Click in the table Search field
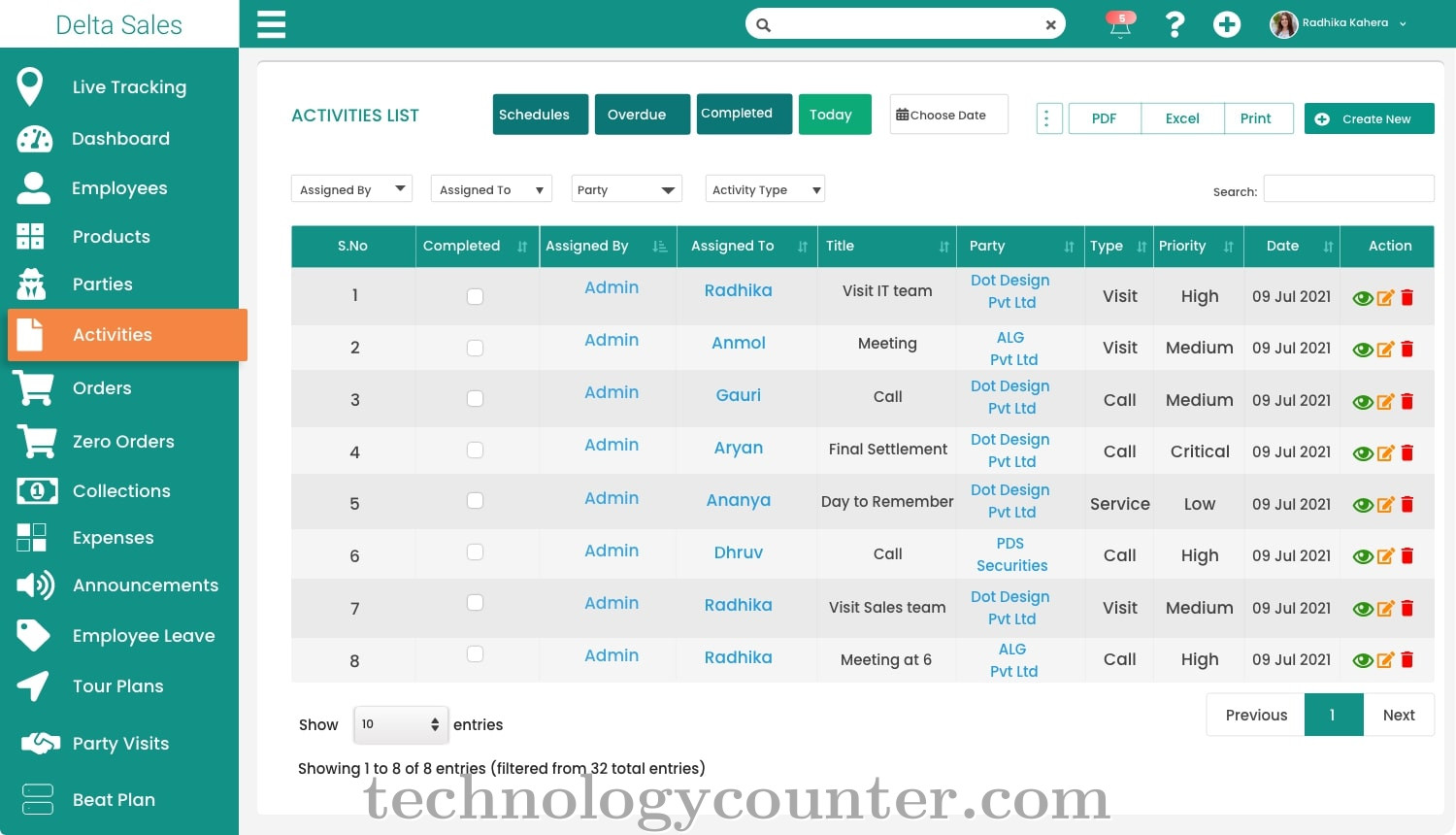 (1348, 188)
